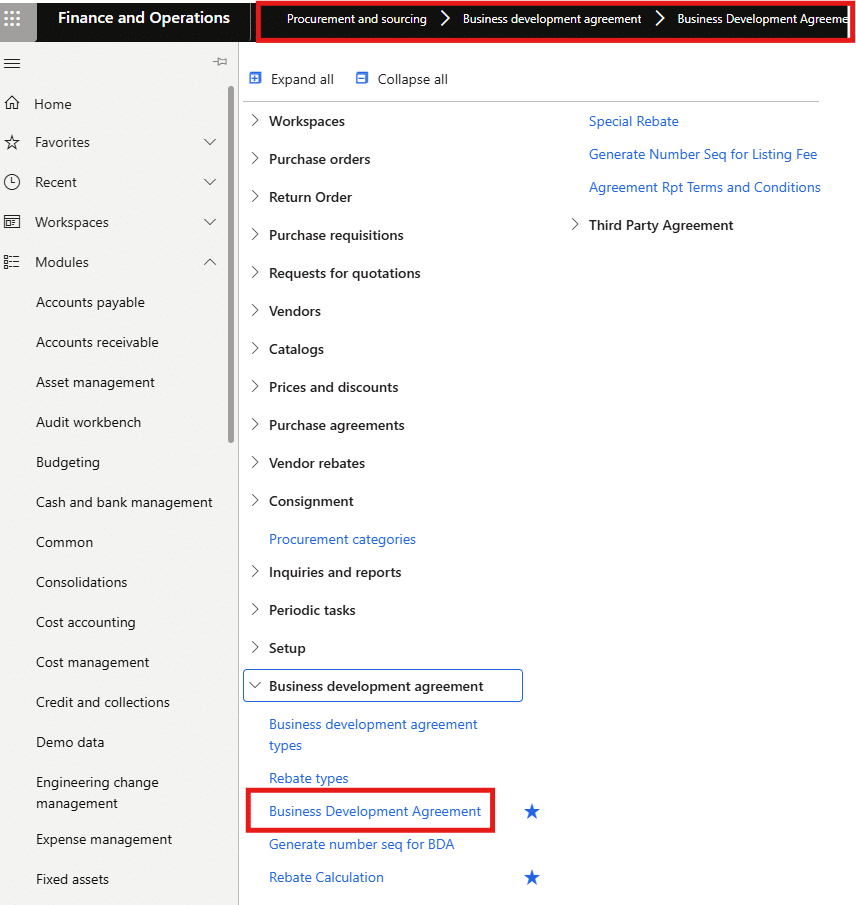Click the Workspaces icon in sidebar
Image resolution: width=856 pixels, height=905 pixels.
12,222
